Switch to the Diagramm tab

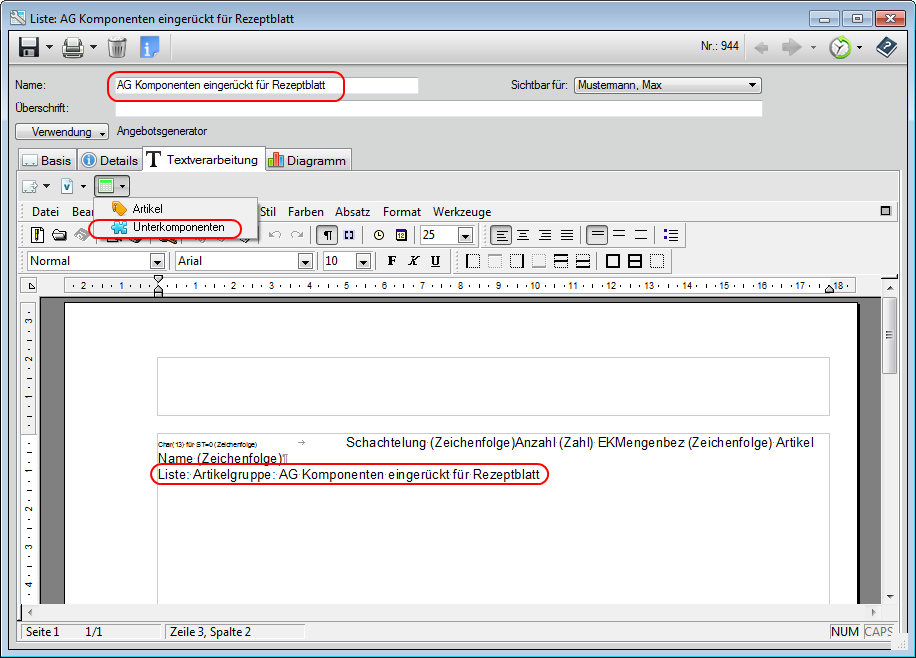308,160
